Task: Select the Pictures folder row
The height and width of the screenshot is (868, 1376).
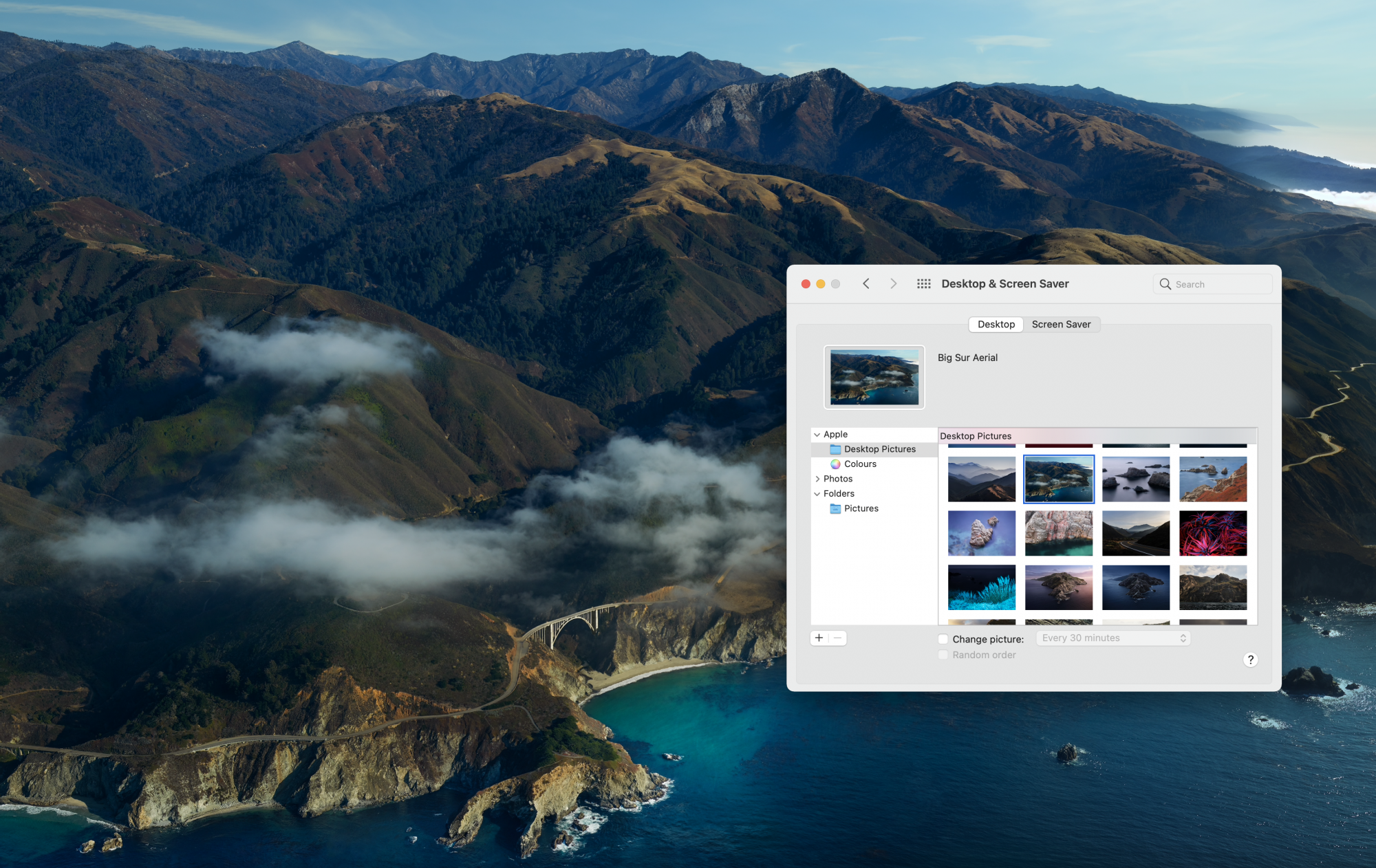Action: [x=874, y=509]
